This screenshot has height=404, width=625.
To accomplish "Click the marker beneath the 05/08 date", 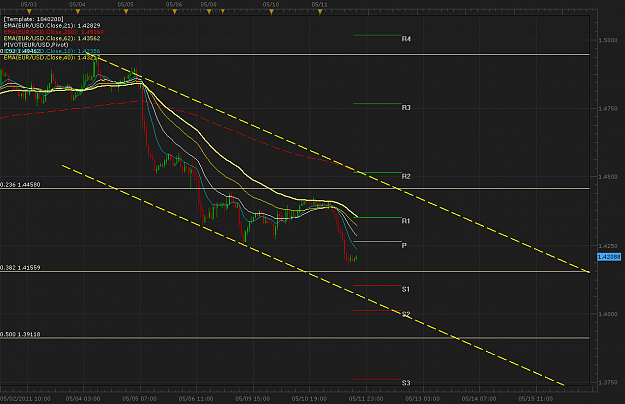I will (209, 12).
